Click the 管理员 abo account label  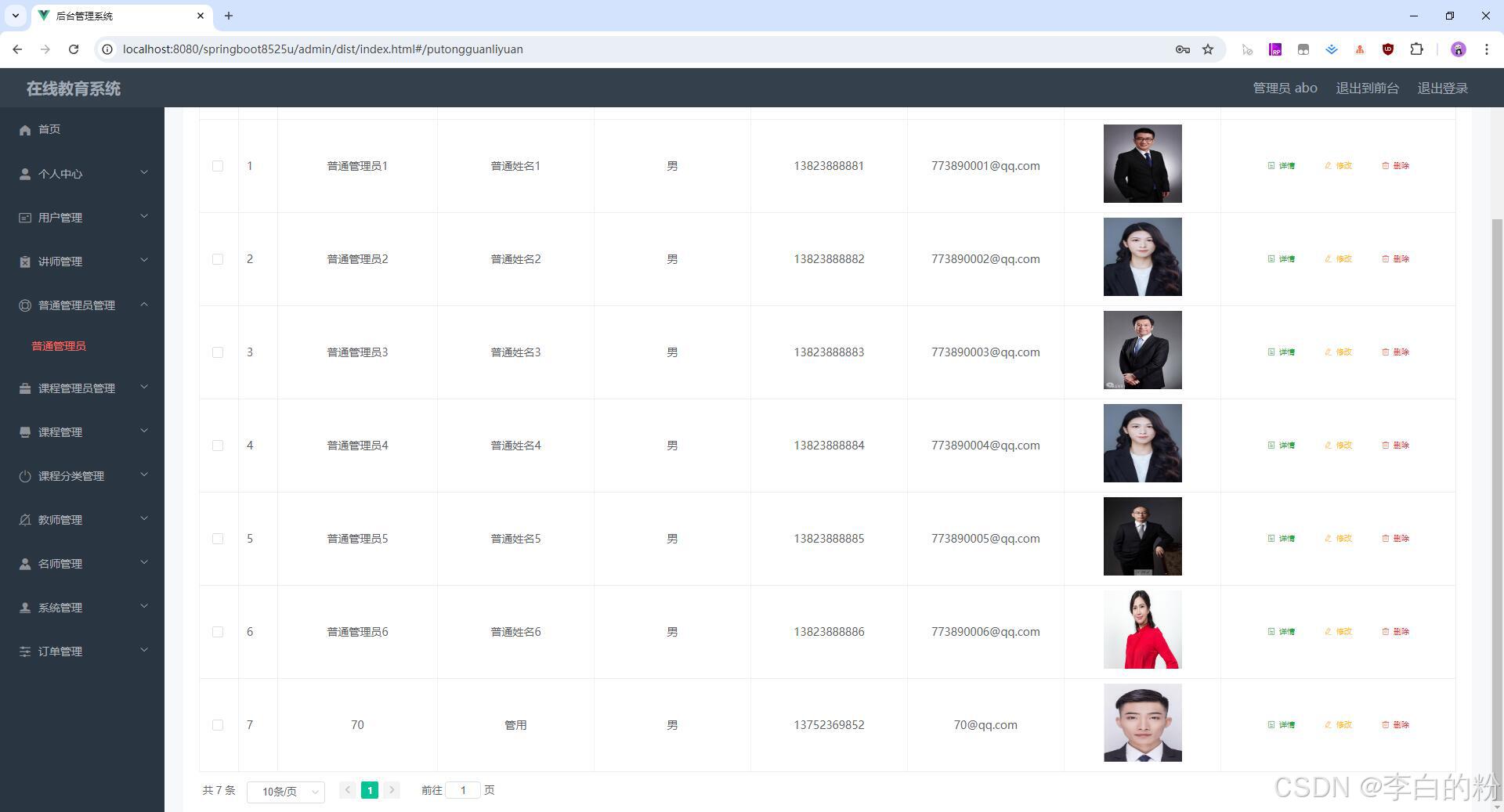[x=1285, y=88]
